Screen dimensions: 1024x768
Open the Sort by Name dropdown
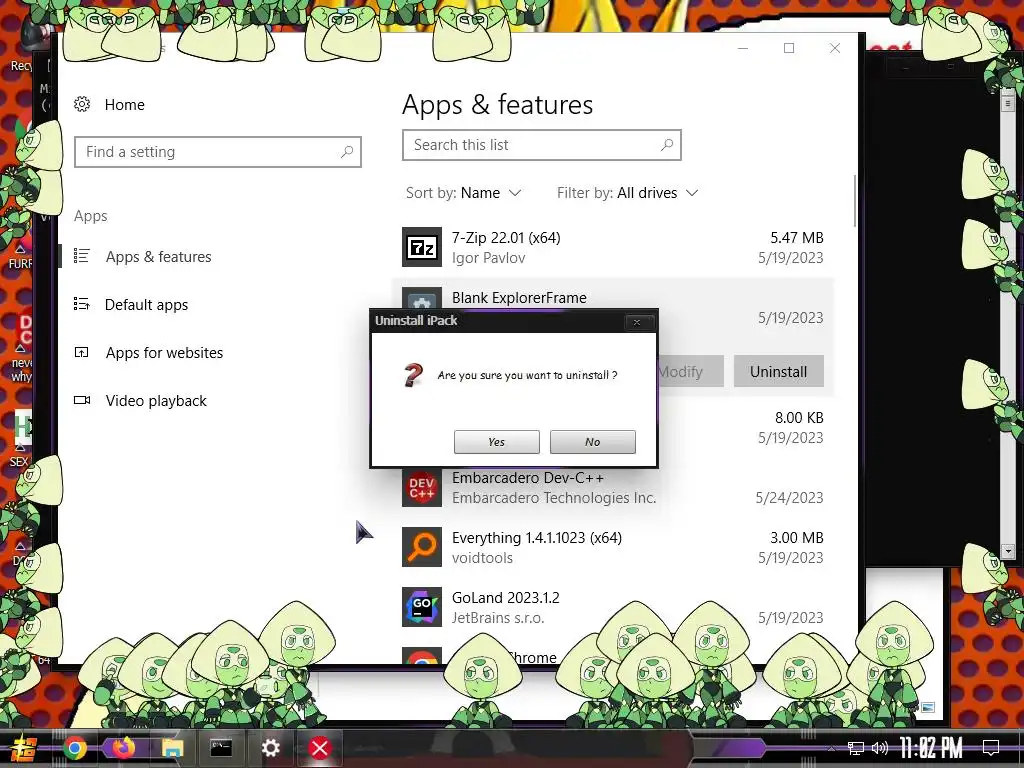pyautogui.click(x=464, y=193)
